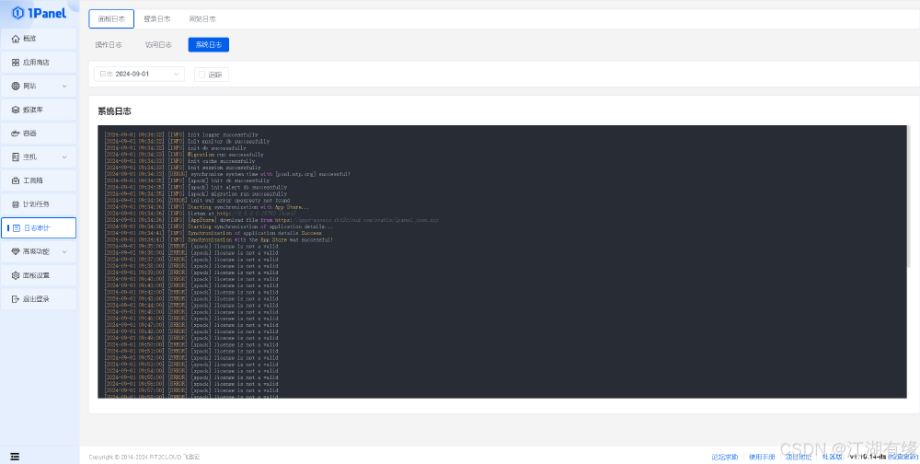Click log line 'init logger successfully'
Viewport: 920px width, 464px height.
(x=181, y=135)
